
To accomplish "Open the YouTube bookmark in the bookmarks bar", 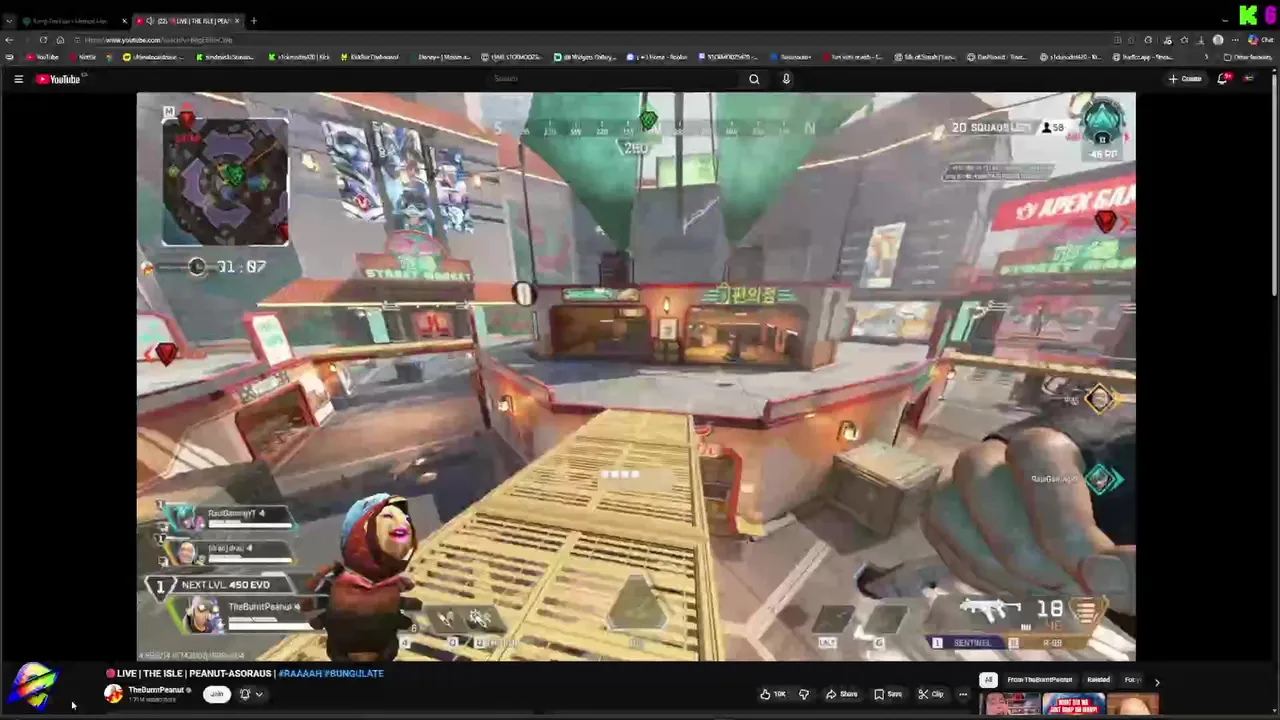I will (42, 57).
